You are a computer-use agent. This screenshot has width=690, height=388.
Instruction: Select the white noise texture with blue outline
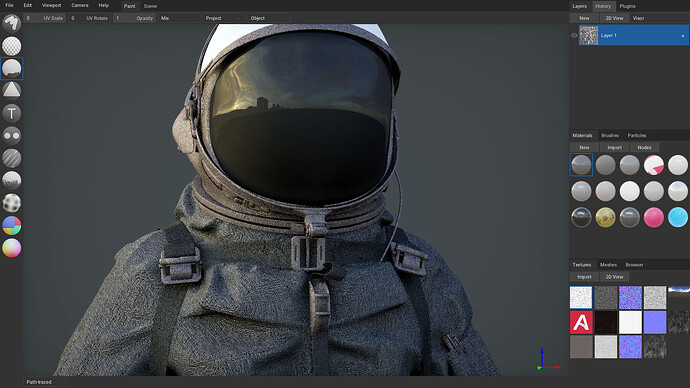point(581,297)
